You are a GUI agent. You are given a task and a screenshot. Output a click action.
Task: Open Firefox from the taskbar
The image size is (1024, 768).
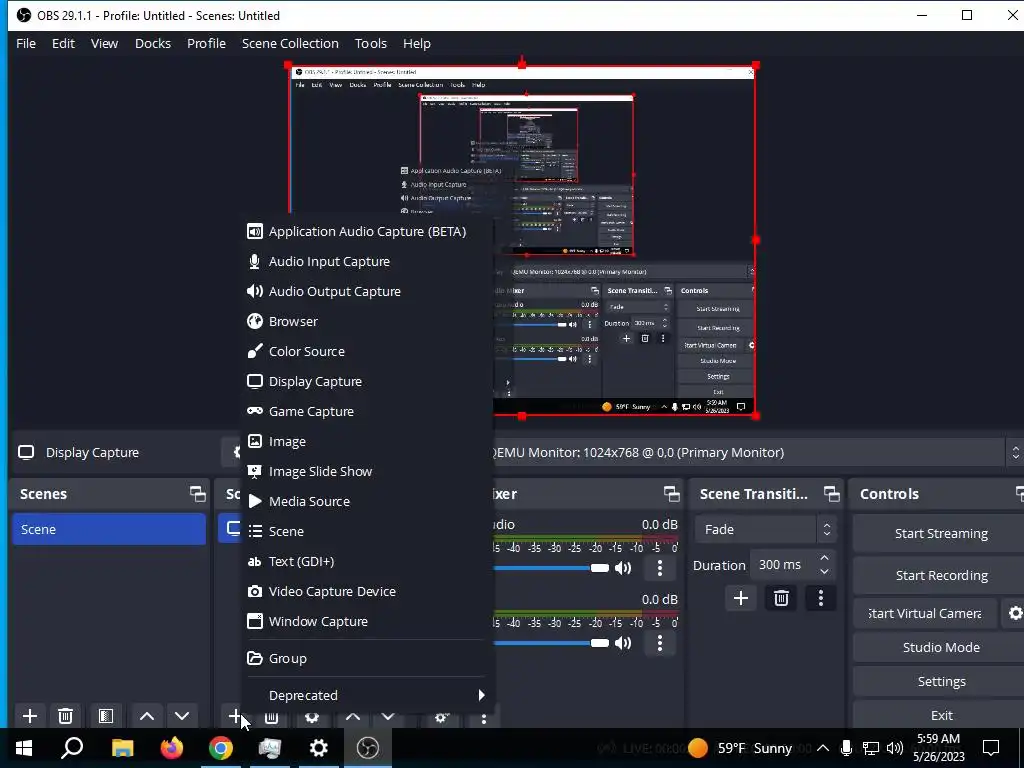coord(172,748)
